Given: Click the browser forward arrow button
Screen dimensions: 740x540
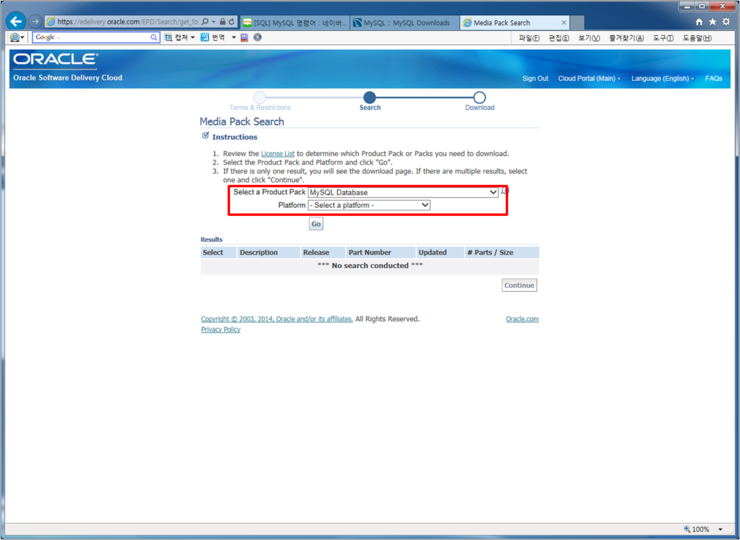Looking at the screenshot, I should (34, 22).
